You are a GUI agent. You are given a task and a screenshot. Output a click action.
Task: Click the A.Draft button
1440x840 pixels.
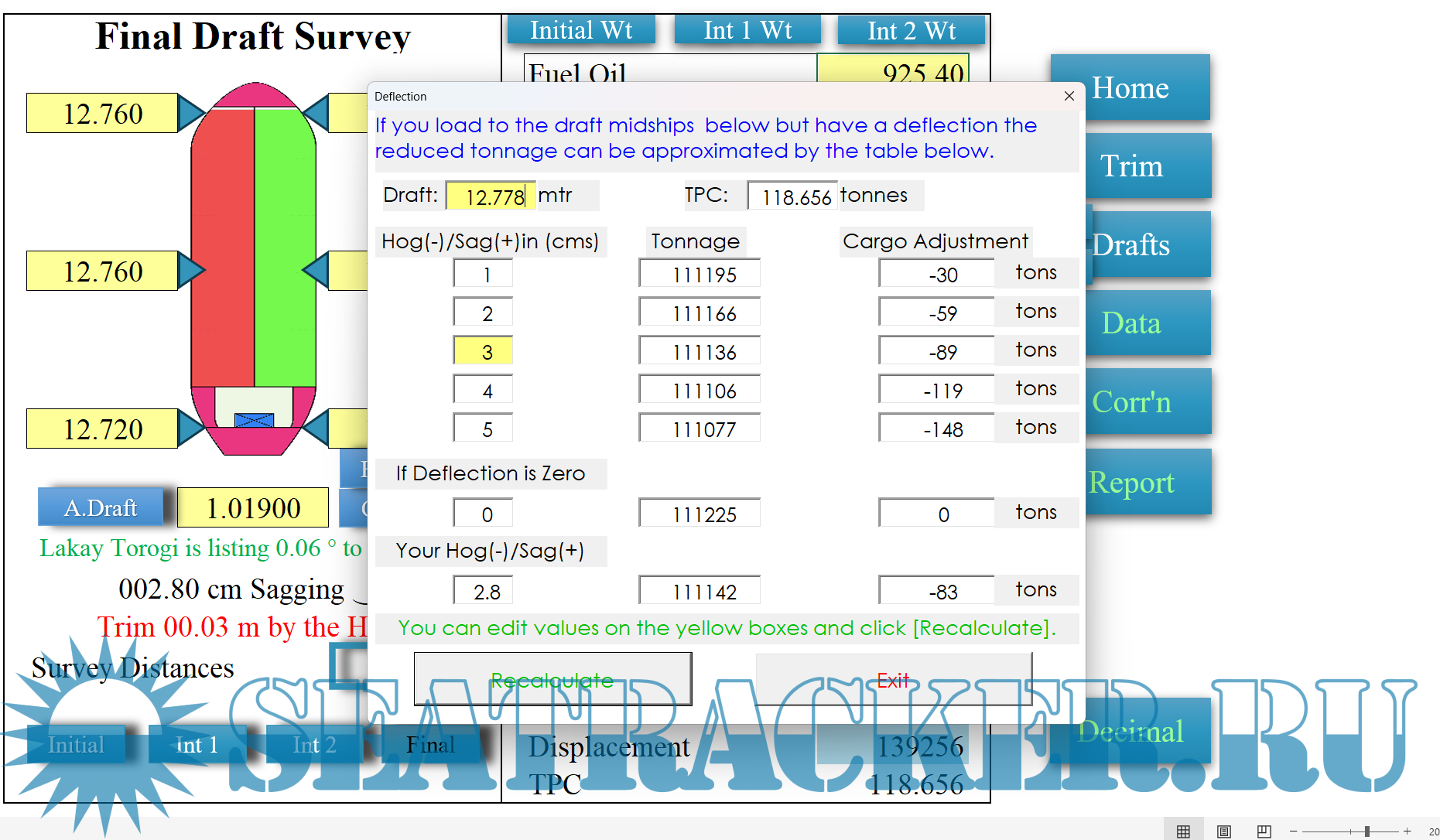click(x=101, y=507)
